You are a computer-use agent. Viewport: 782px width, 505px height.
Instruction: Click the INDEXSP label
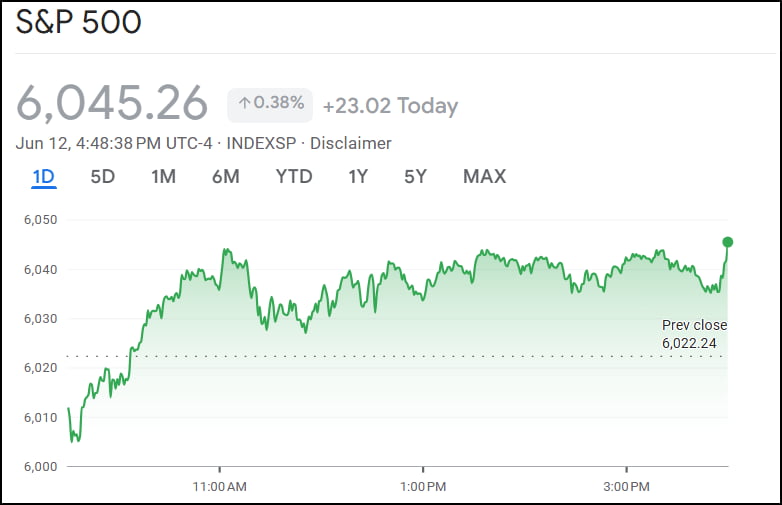(x=261, y=144)
